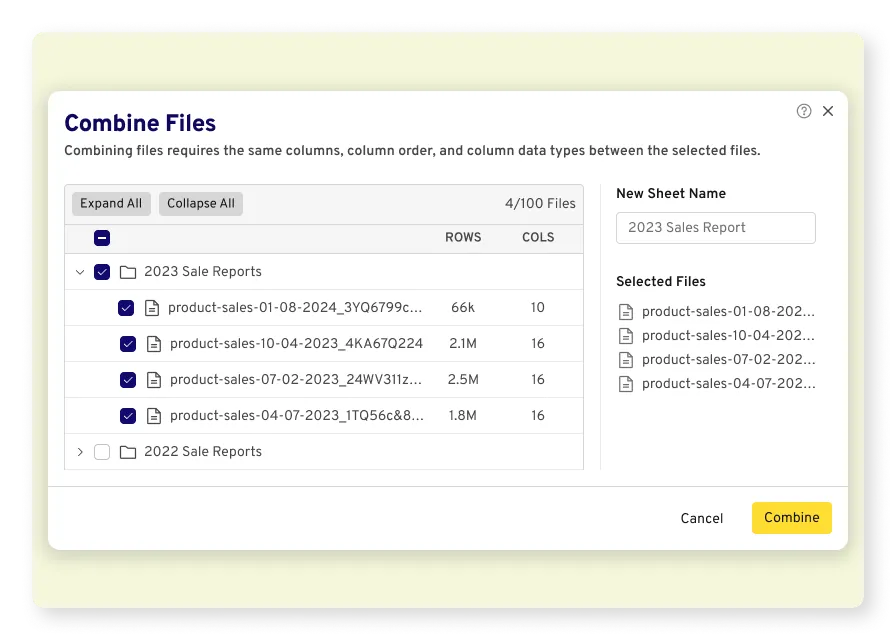The height and width of the screenshot is (640, 896).
Task: Click the ROWS column header
Action: 463,238
